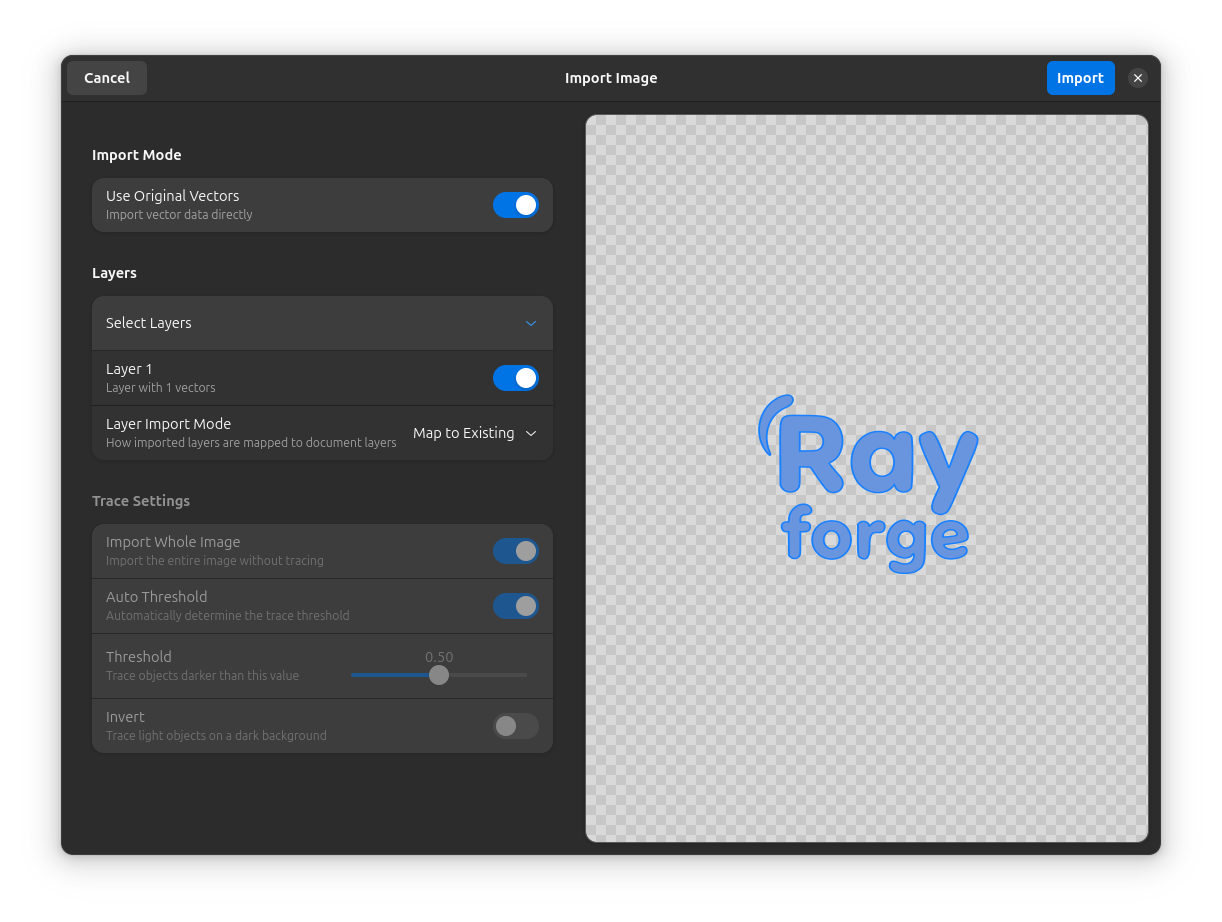Image resolution: width=1222 pixels, height=922 pixels.
Task: Disable the Use Original Vectors switch
Action: click(x=516, y=204)
